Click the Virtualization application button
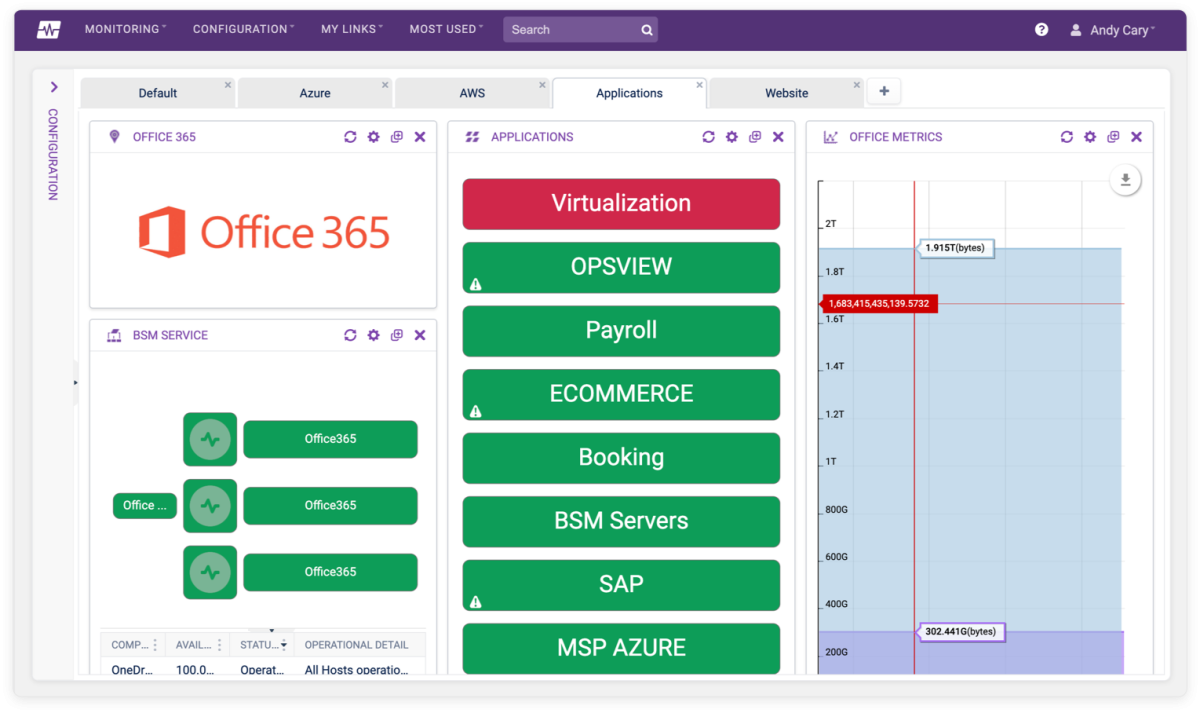The image size is (1200, 713). point(621,203)
